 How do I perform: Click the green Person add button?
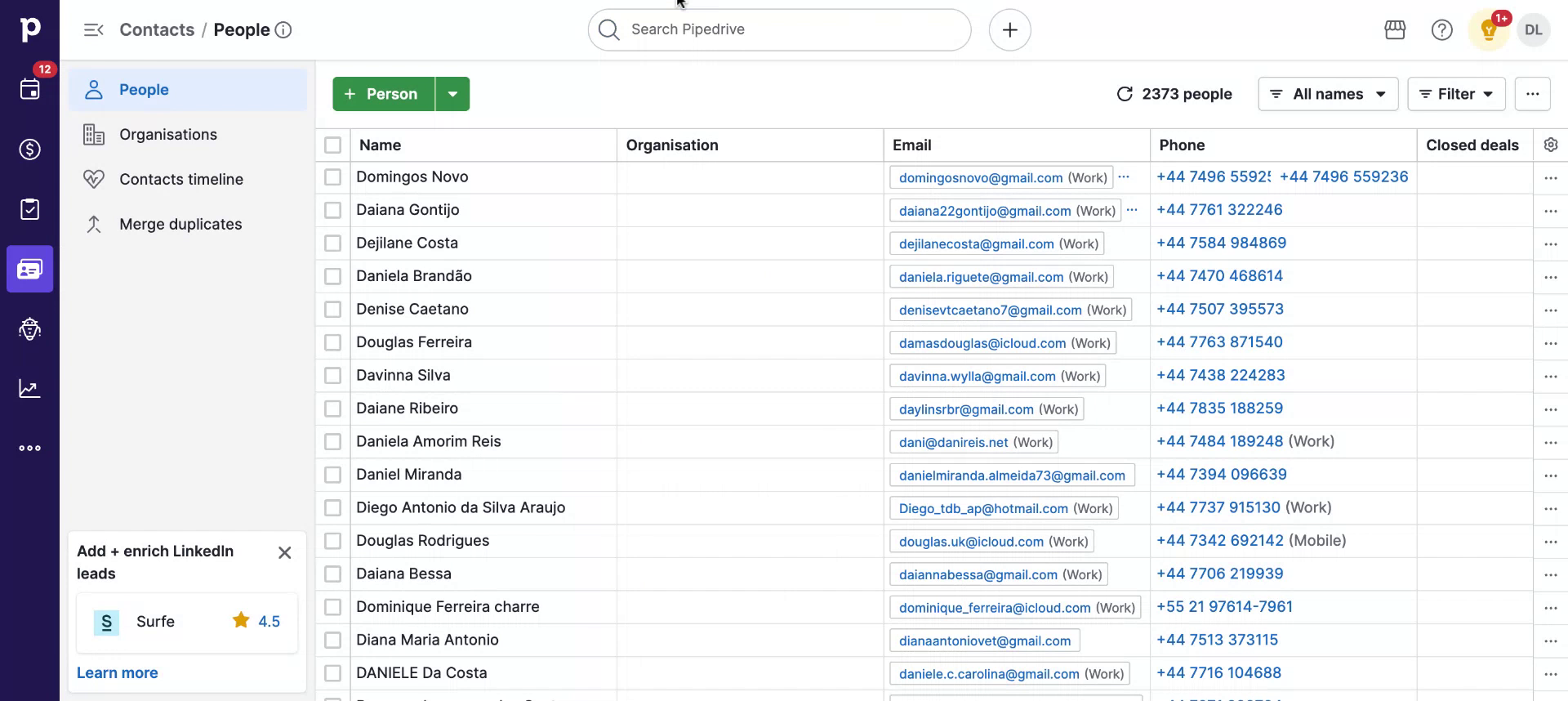tap(383, 94)
